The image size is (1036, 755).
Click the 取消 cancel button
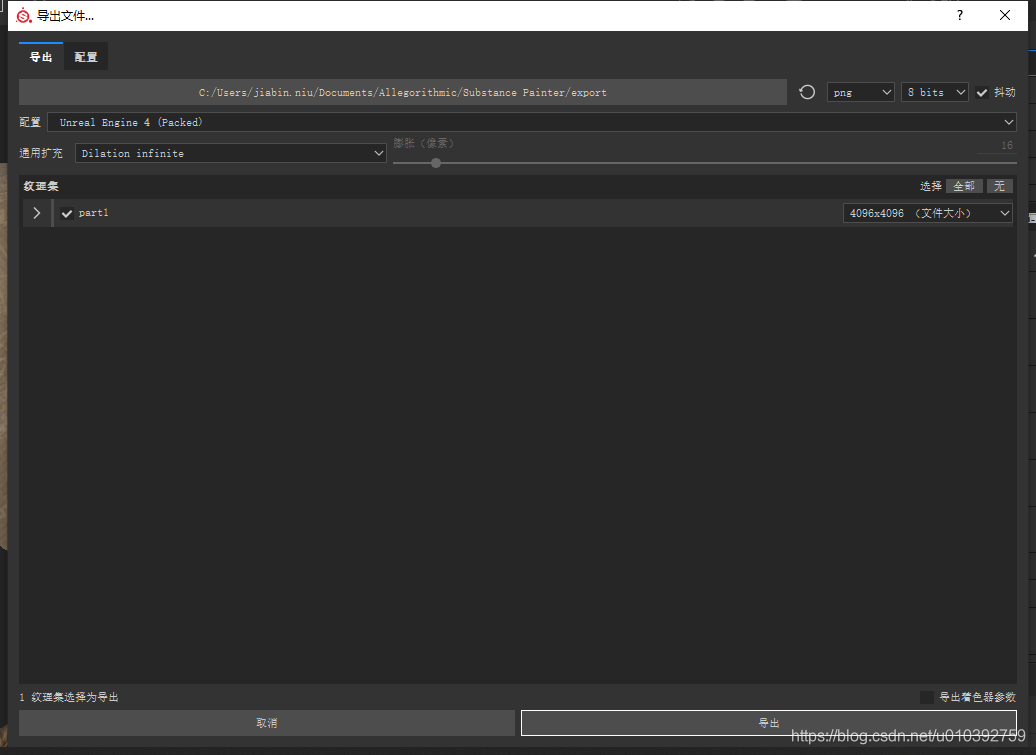coord(267,723)
